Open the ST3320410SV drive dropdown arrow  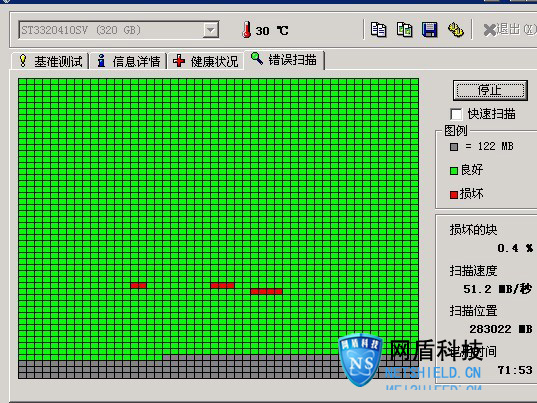(211, 30)
